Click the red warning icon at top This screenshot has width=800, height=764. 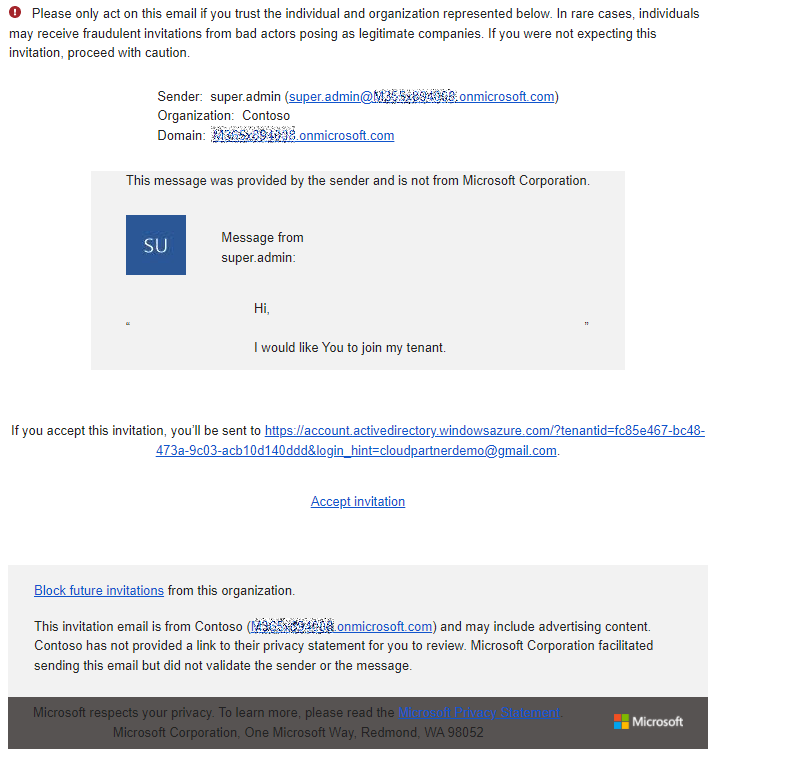[x=15, y=14]
